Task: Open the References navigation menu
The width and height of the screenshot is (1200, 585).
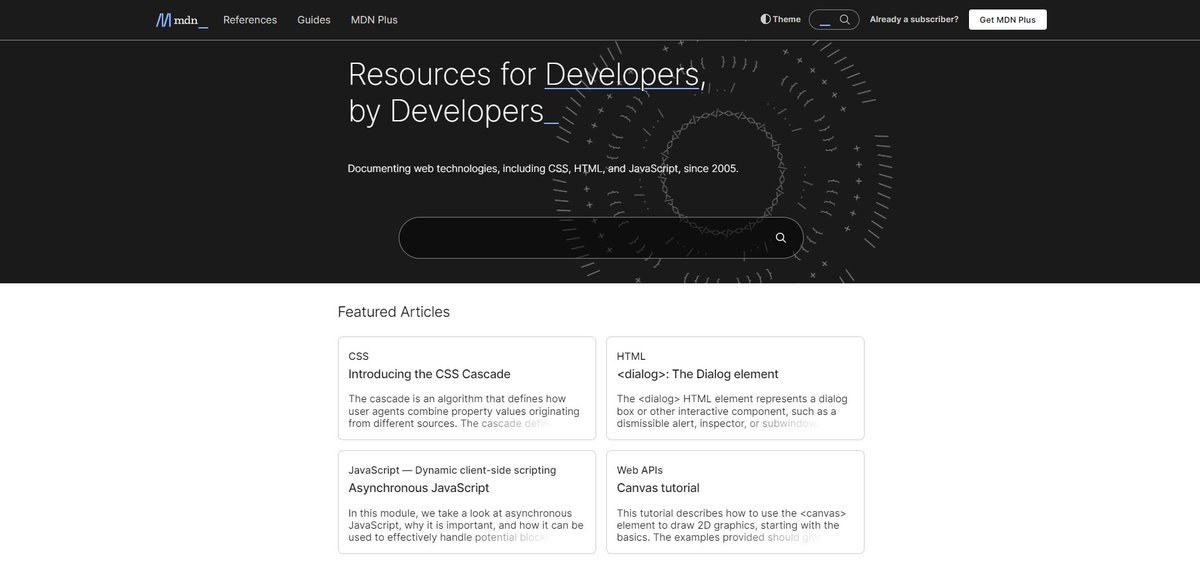Action: [x=250, y=19]
